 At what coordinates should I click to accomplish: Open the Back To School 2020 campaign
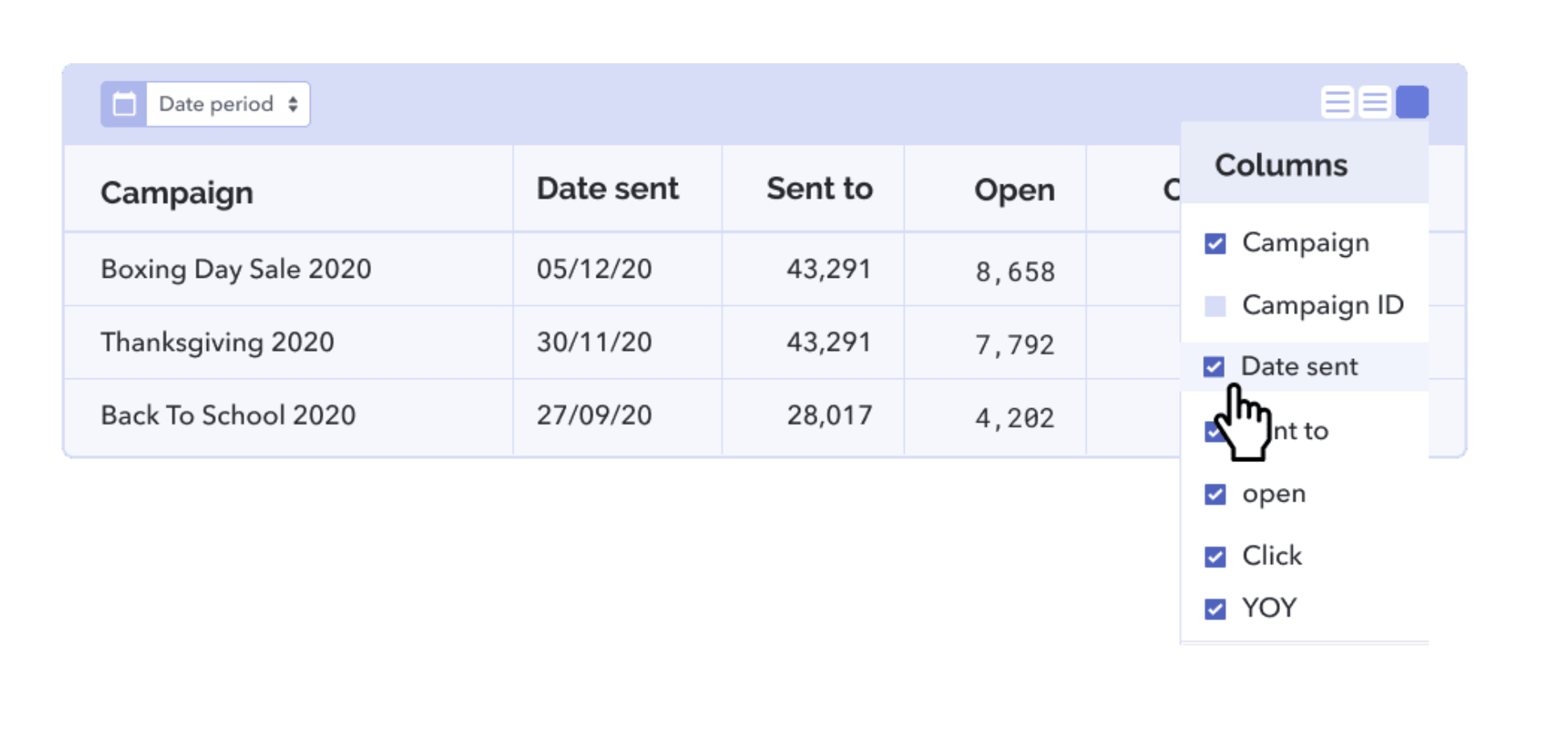click(228, 415)
